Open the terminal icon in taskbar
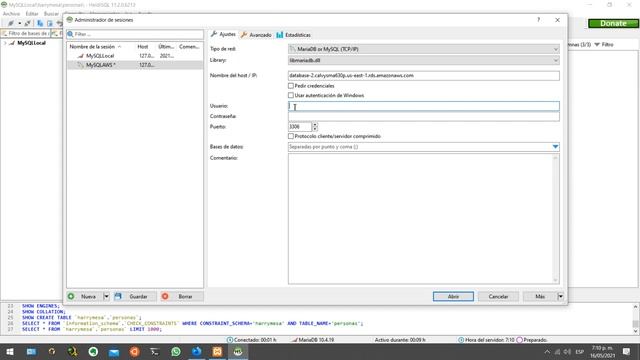The image size is (640, 360). tap(155, 351)
